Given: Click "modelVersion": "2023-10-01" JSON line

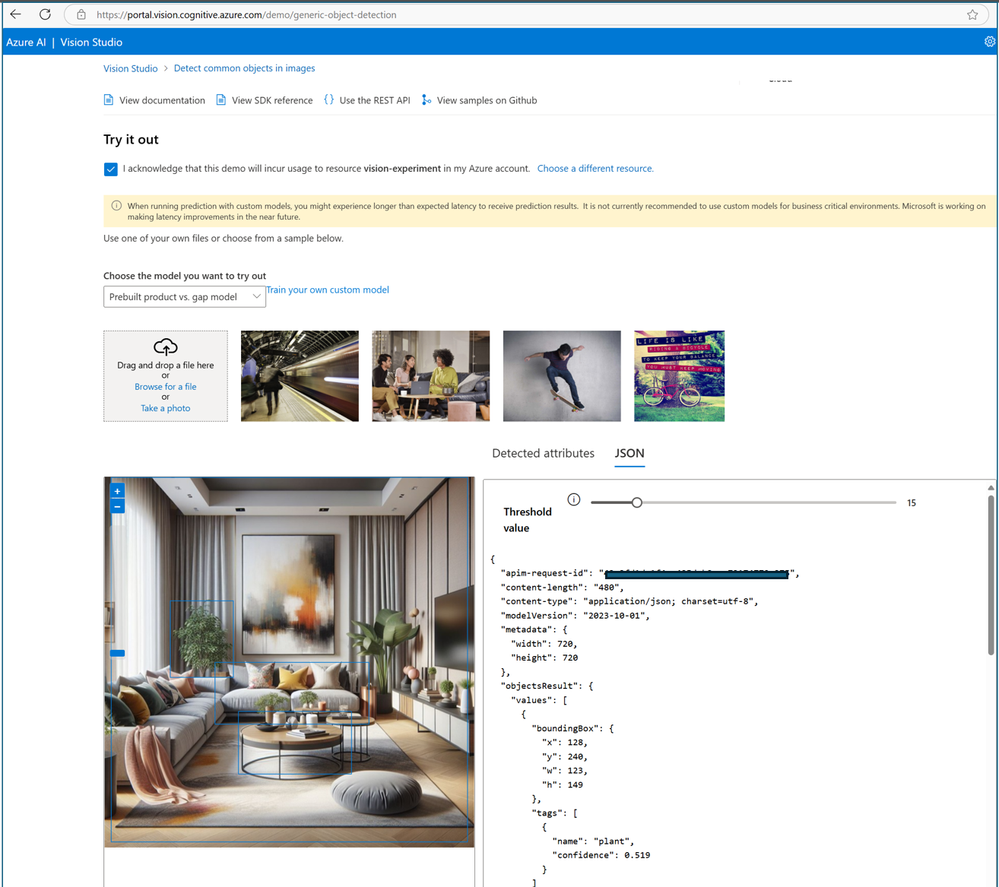Looking at the screenshot, I should 575,616.
